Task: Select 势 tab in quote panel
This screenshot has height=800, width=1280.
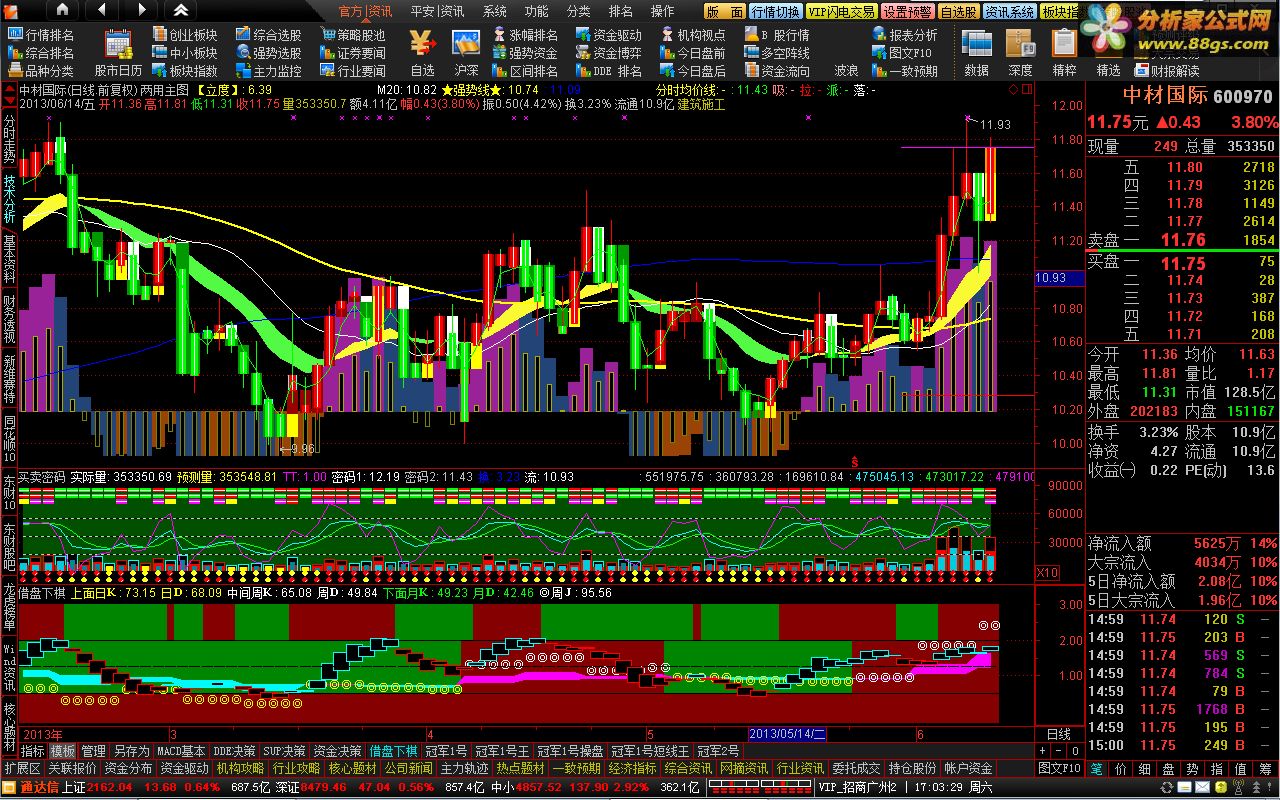Action: coord(1192,768)
